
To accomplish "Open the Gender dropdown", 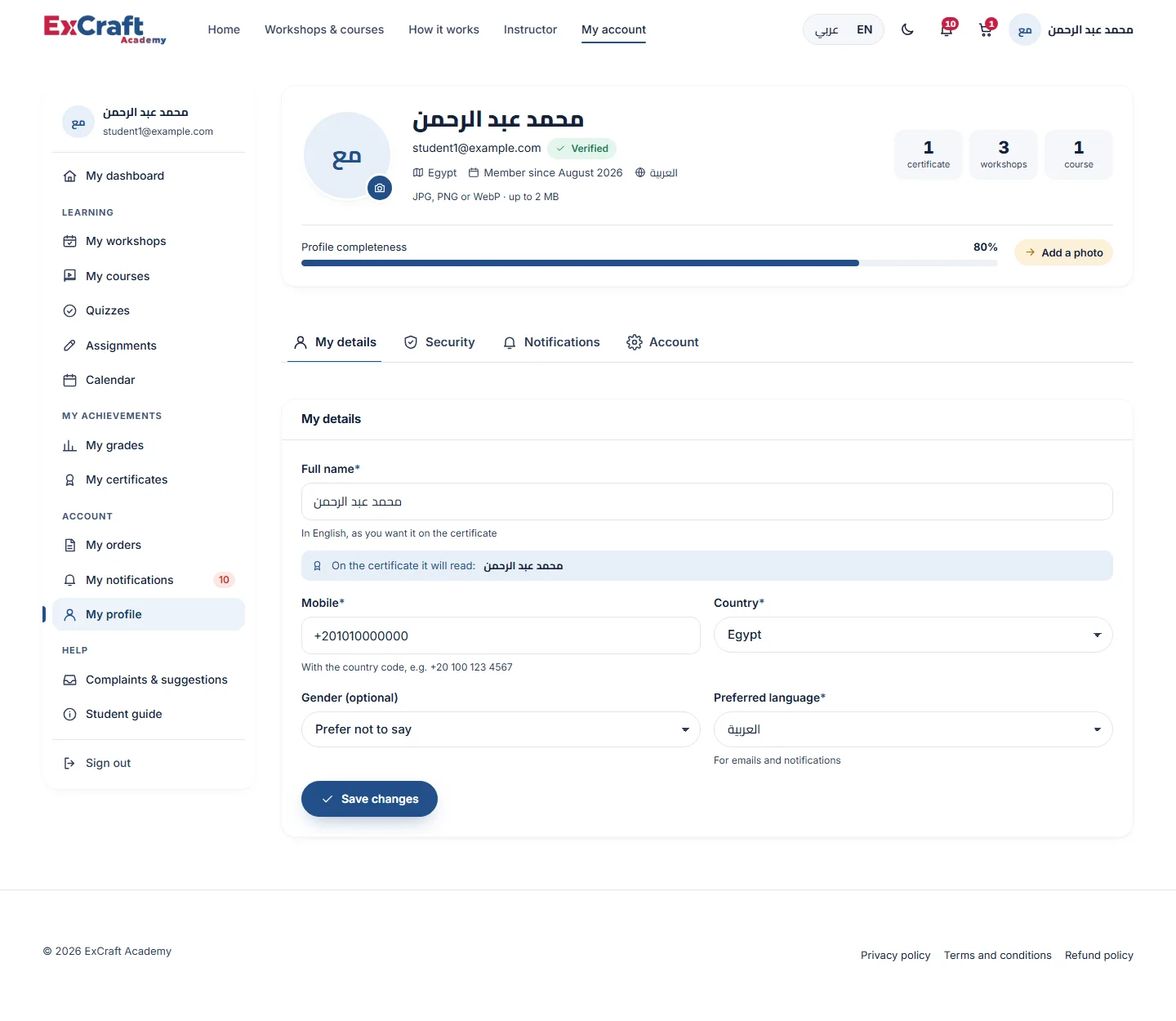I will click(501, 729).
